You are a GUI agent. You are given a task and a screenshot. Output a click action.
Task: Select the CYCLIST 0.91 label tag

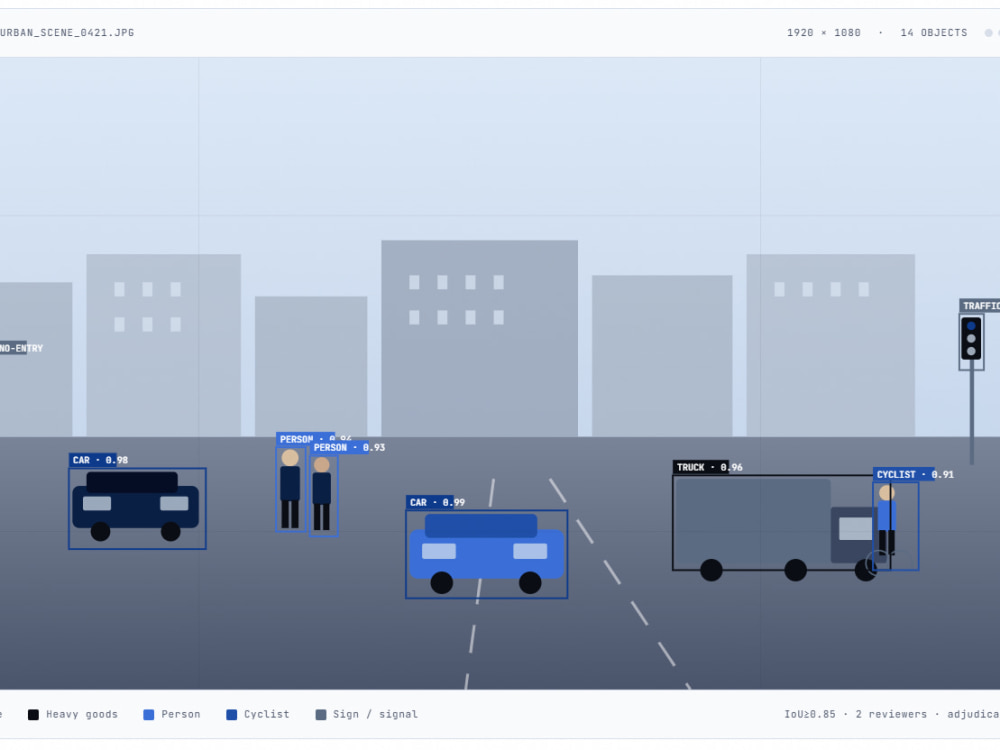point(915,474)
